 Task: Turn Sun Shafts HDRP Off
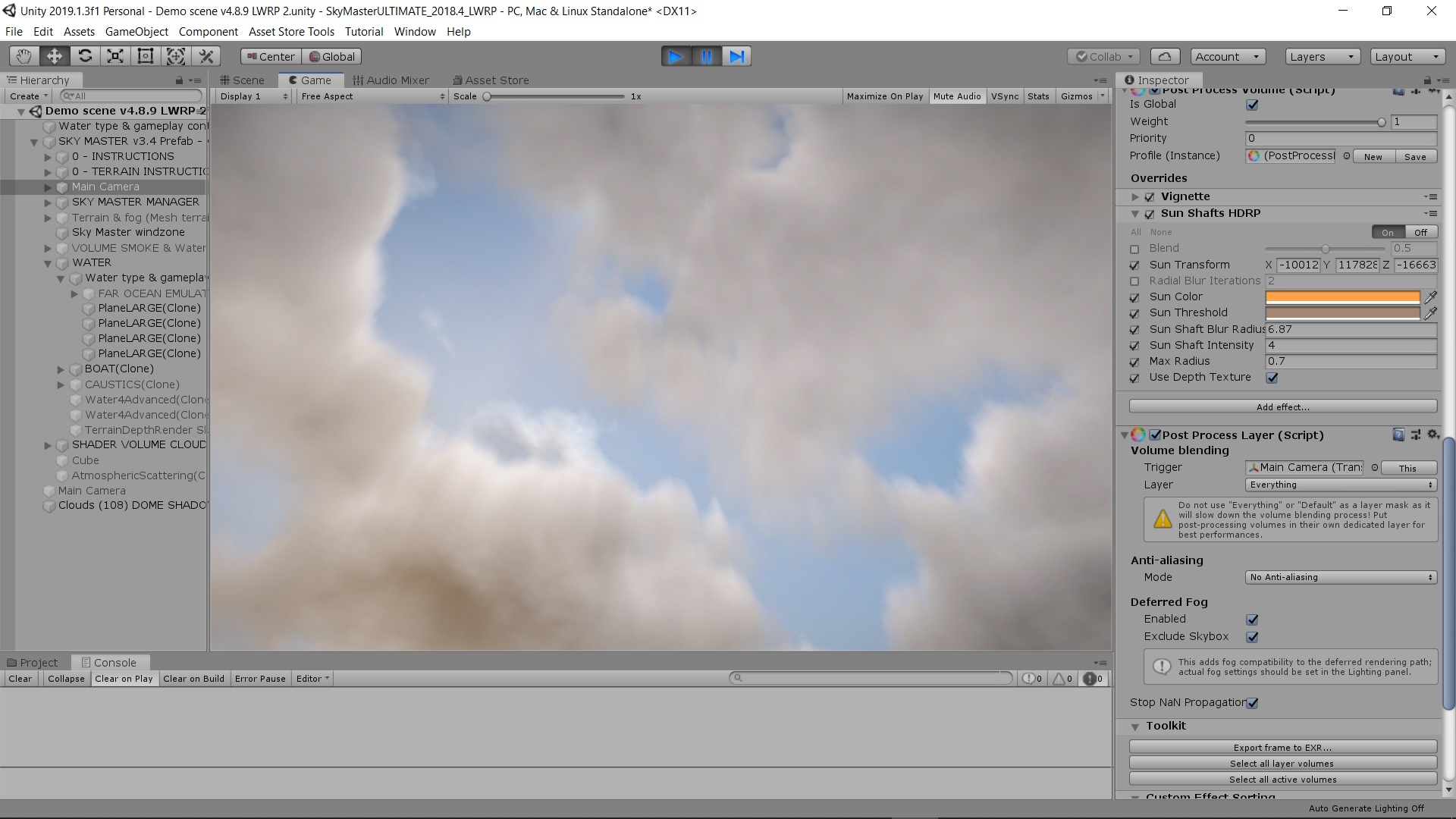point(1421,232)
